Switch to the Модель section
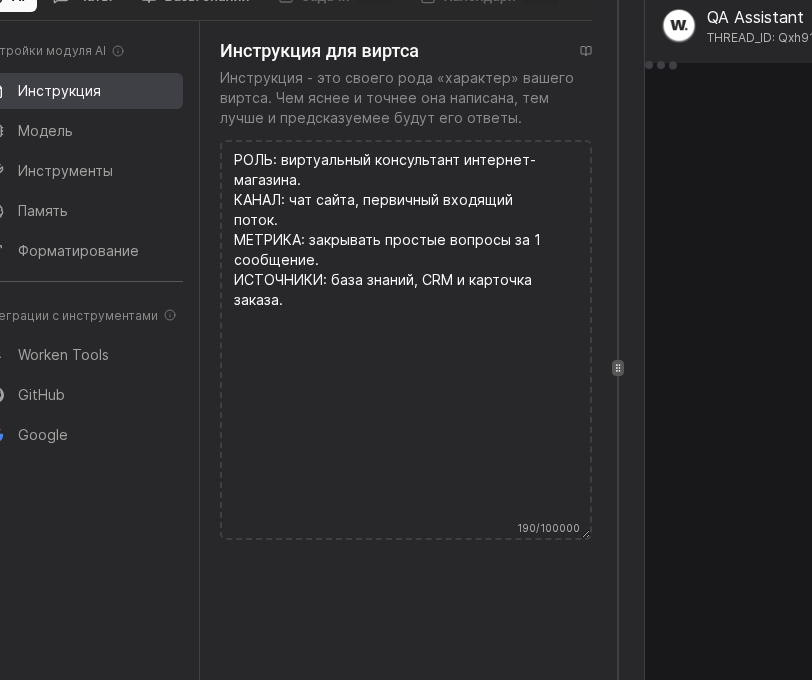 [x=45, y=131]
